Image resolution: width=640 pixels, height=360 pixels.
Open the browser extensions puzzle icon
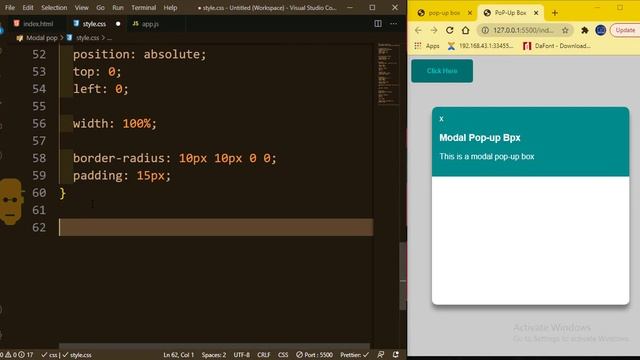584,30
